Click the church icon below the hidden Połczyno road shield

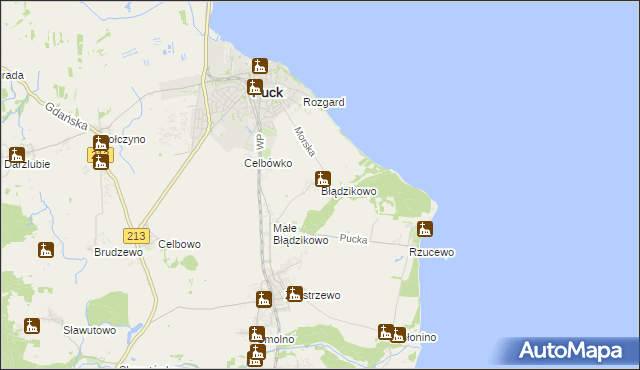(101, 162)
